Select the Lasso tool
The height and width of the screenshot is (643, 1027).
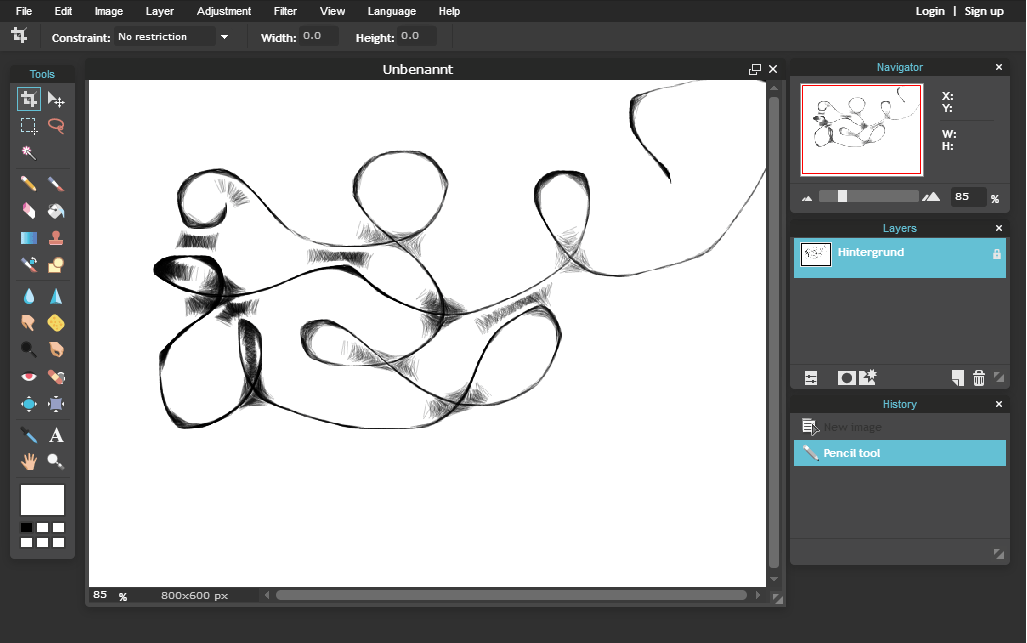(x=56, y=126)
